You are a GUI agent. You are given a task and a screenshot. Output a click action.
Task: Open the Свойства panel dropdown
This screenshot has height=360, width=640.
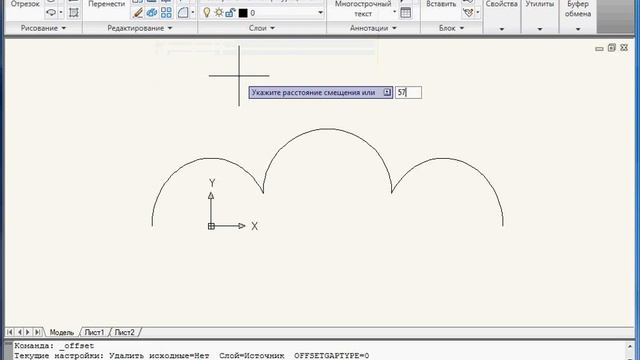click(502, 29)
